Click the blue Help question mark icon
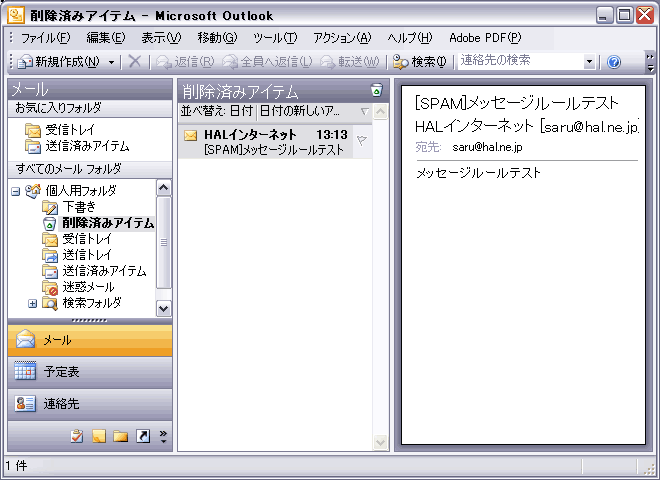660x480 pixels. point(614,62)
